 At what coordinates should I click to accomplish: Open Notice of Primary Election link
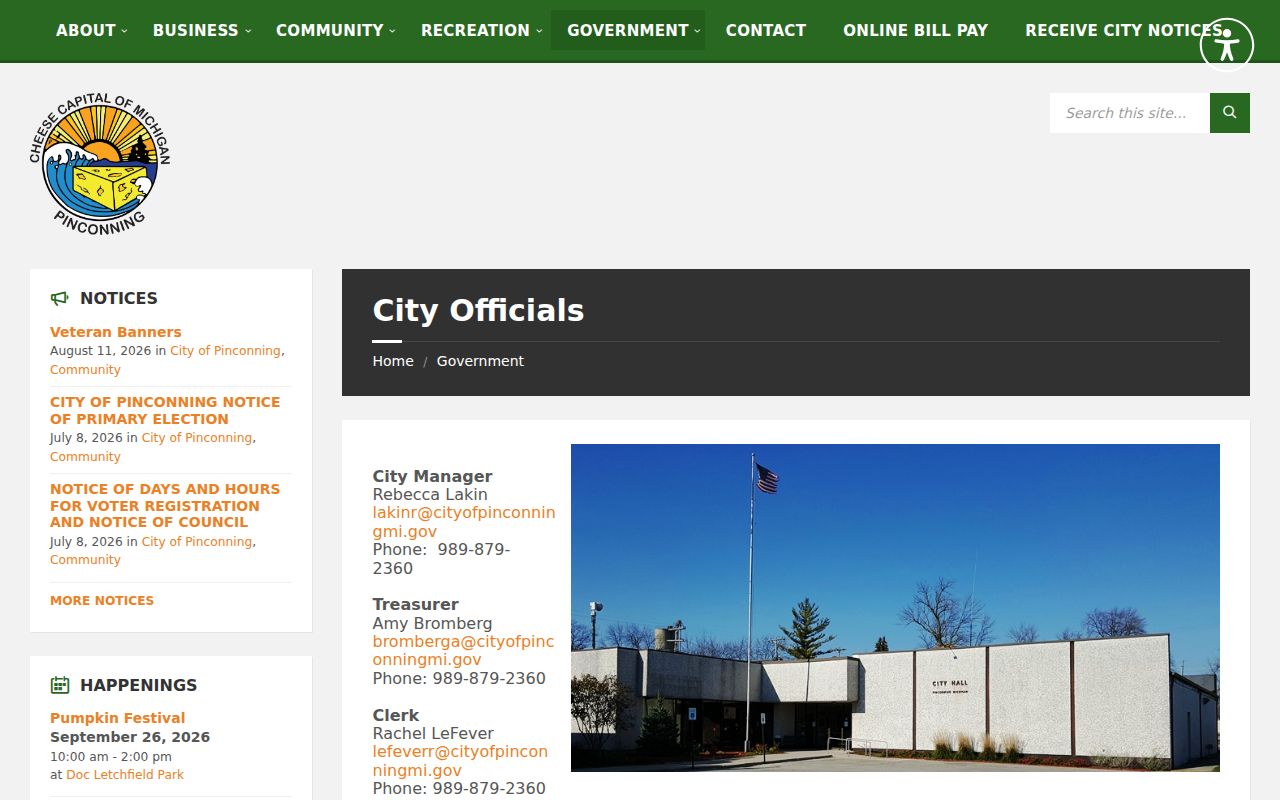pyautogui.click(x=165, y=410)
